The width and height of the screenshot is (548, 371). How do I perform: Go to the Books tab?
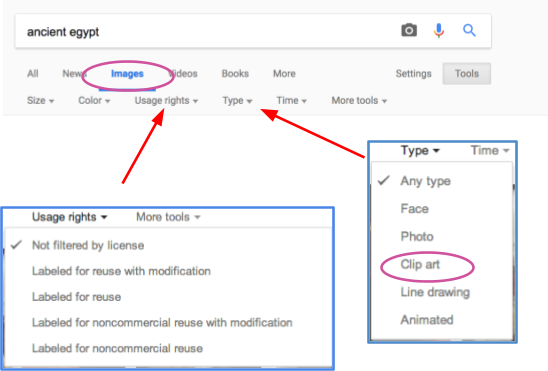coord(235,74)
